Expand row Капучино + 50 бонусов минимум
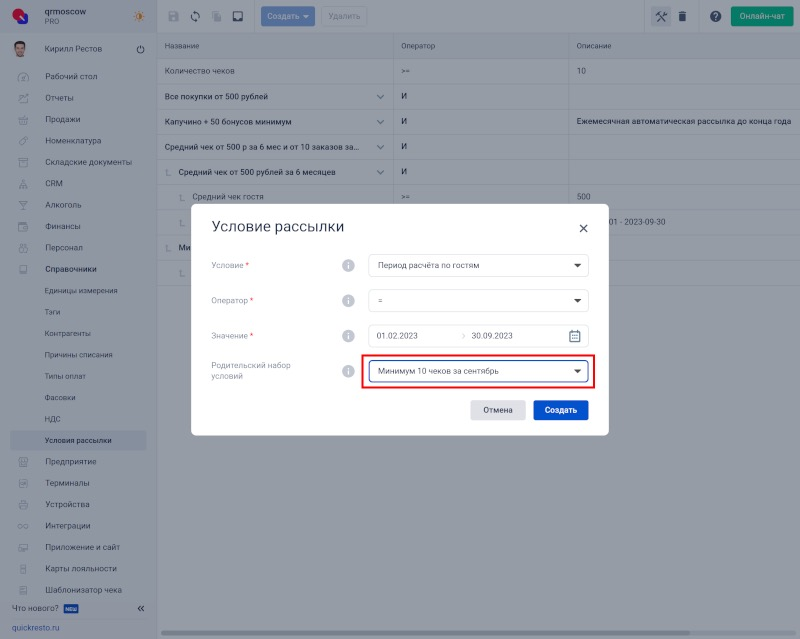Viewport: 800px width, 639px height. point(380,121)
